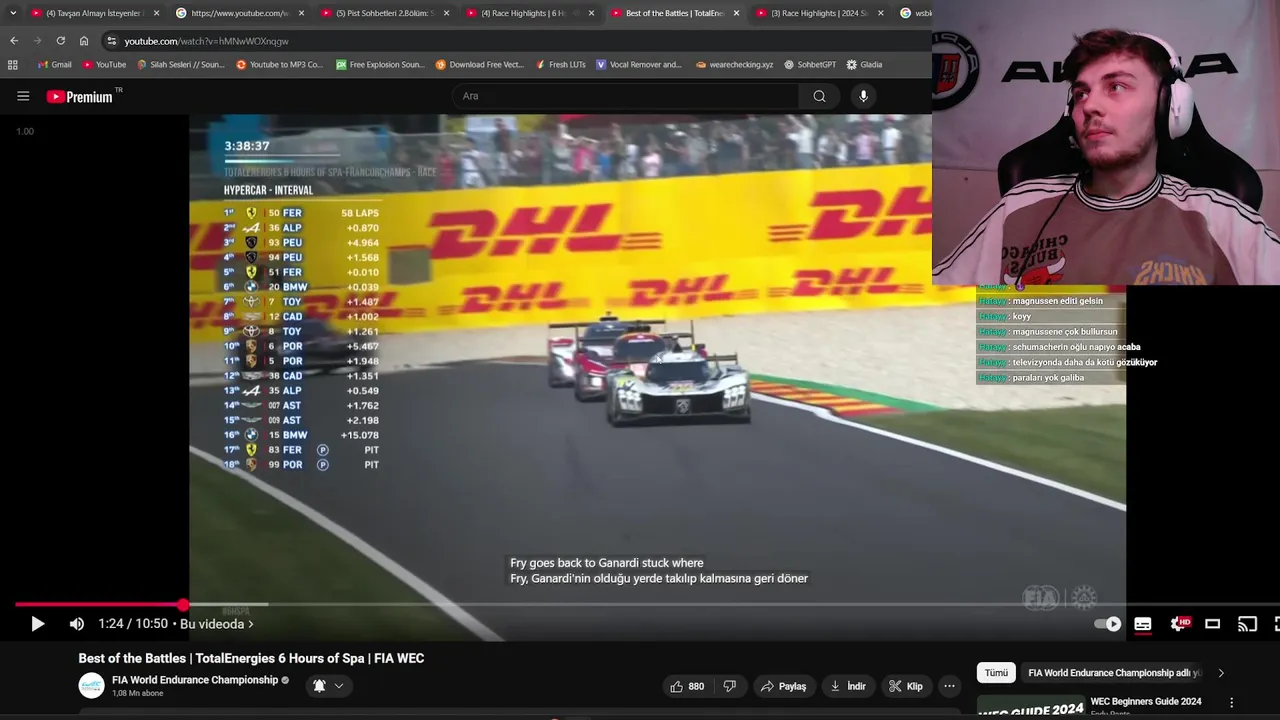Go back with the browser back arrow
The width and height of the screenshot is (1280, 720).
[14, 41]
